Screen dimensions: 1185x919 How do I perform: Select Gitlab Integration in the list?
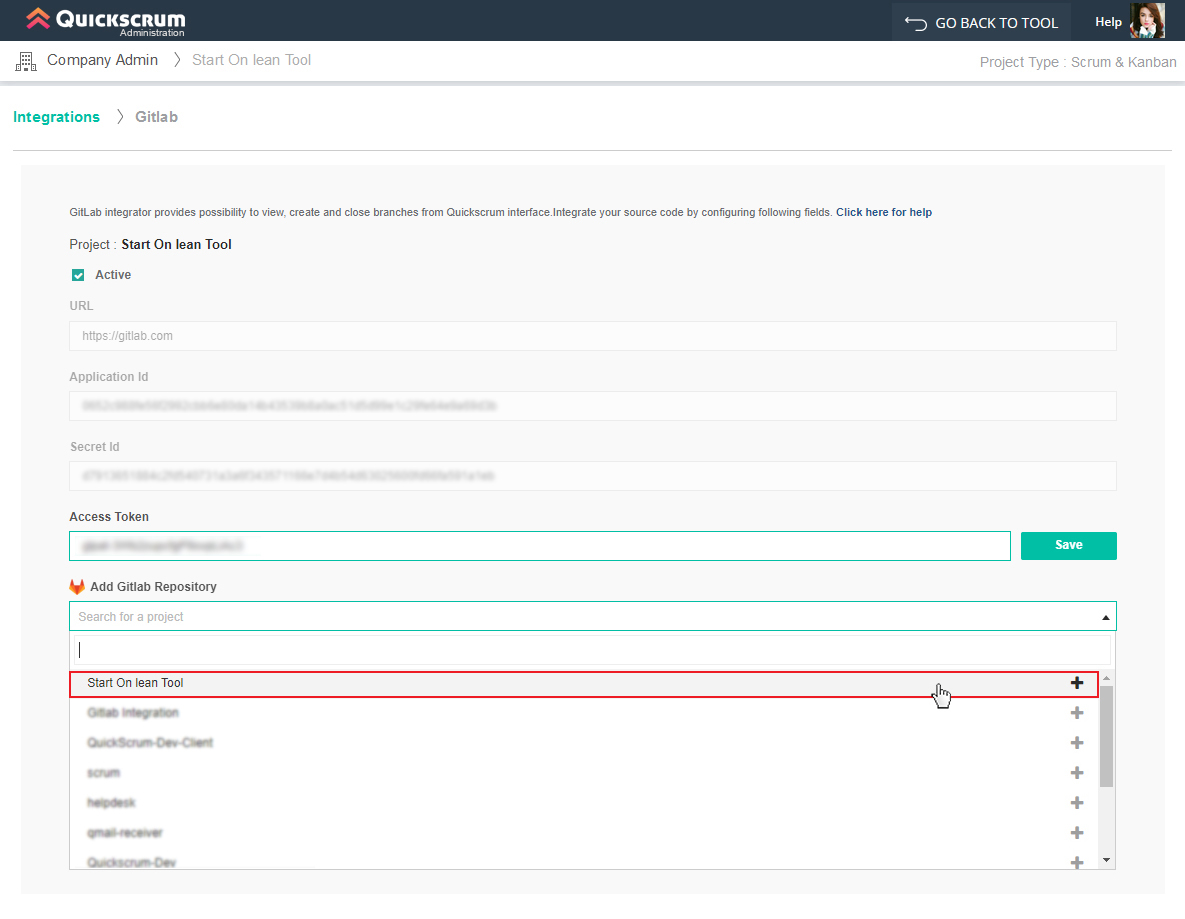[583, 713]
